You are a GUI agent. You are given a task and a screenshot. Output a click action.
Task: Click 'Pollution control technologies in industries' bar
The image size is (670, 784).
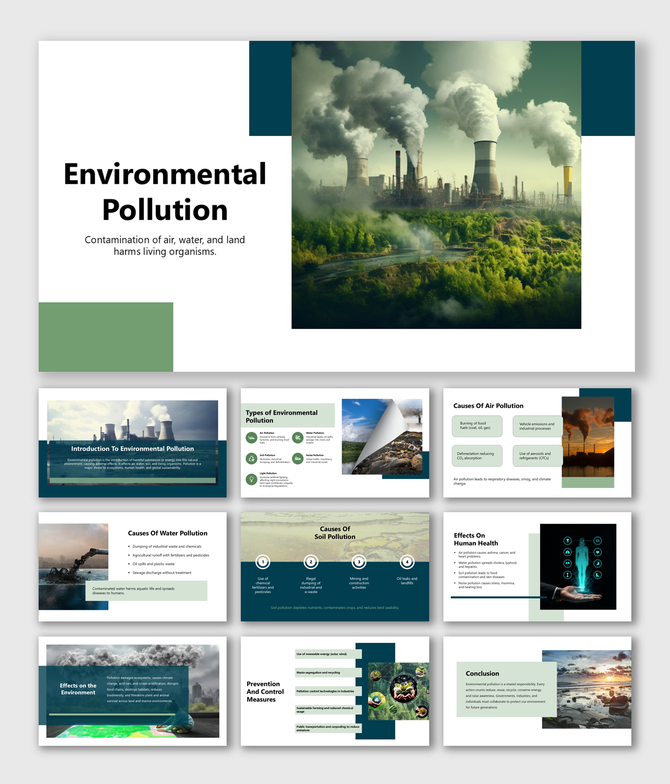click(x=328, y=691)
